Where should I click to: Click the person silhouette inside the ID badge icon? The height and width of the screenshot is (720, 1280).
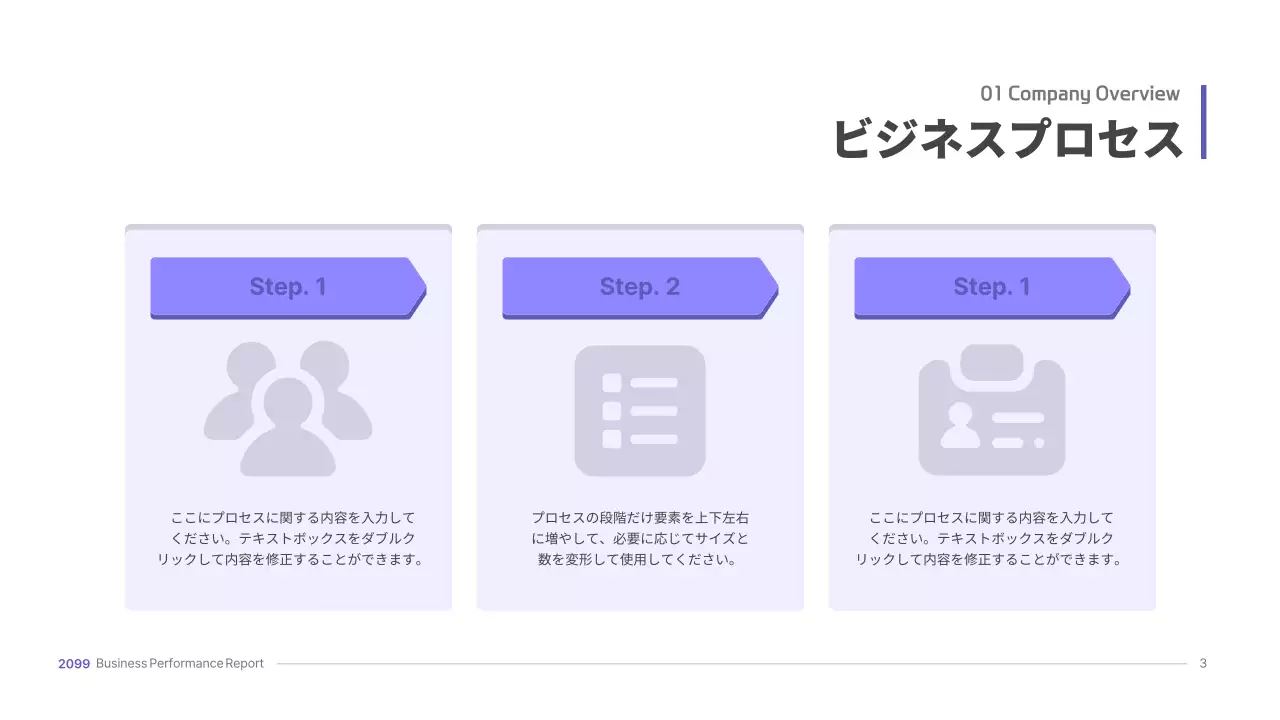tap(961, 424)
